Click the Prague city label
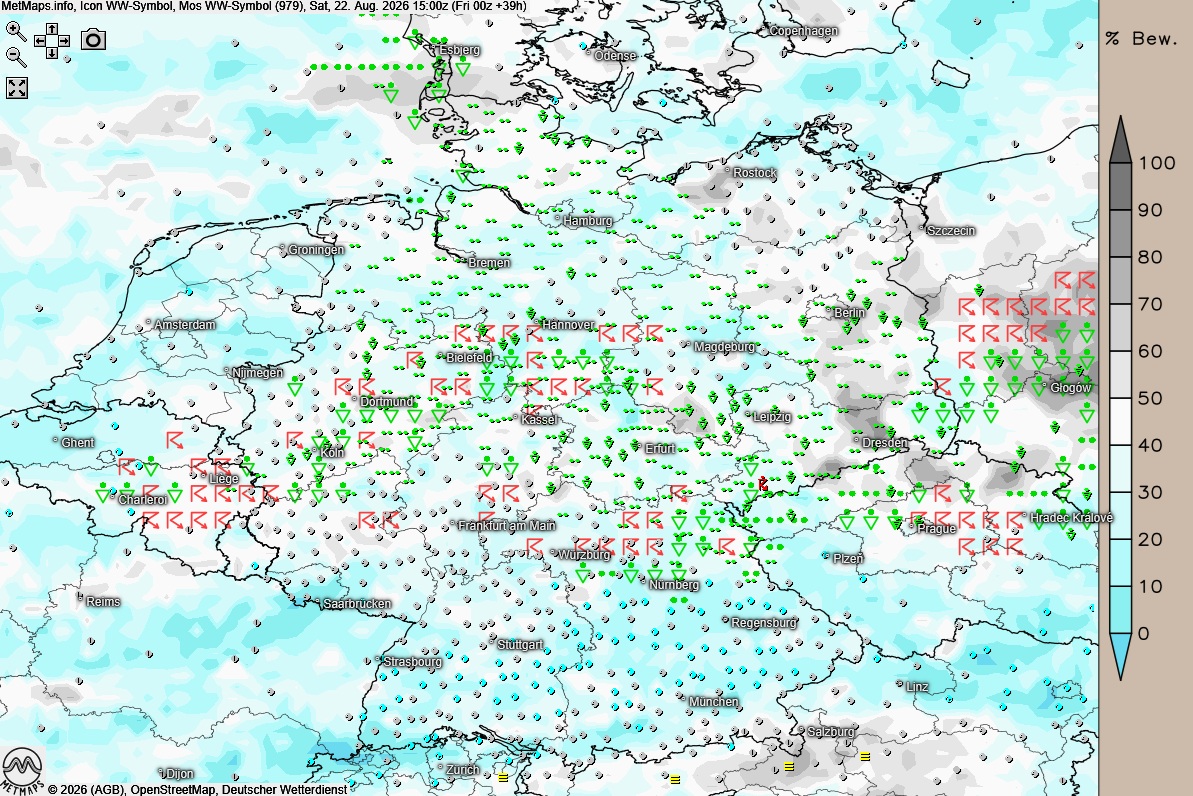Screen dimensions: 1193x796 pos(937,528)
